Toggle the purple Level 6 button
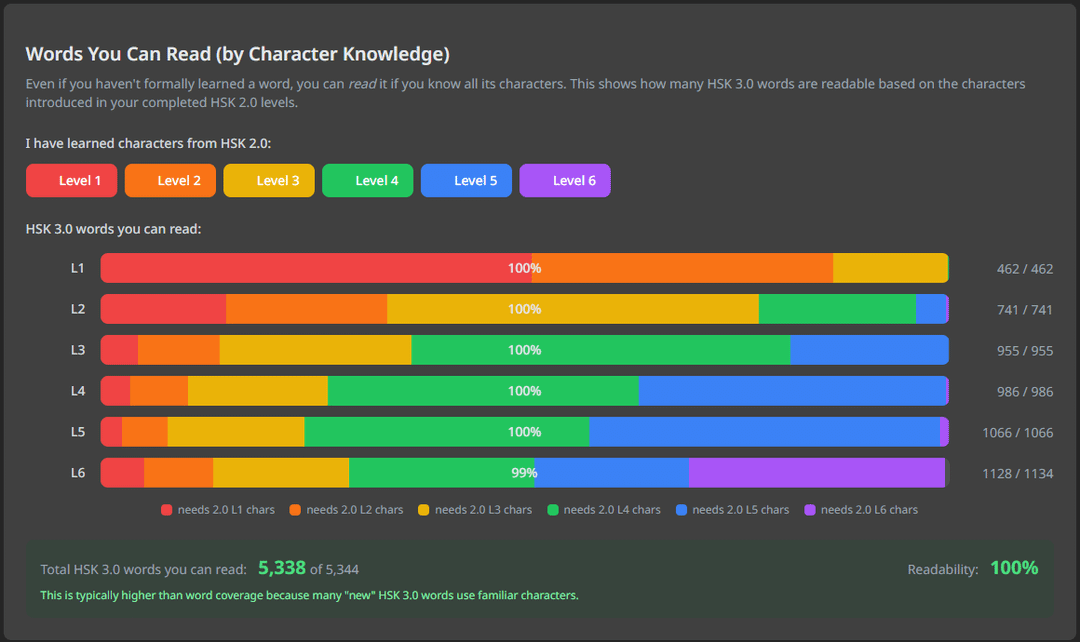This screenshot has width=1080, height=642. (565, 181)
